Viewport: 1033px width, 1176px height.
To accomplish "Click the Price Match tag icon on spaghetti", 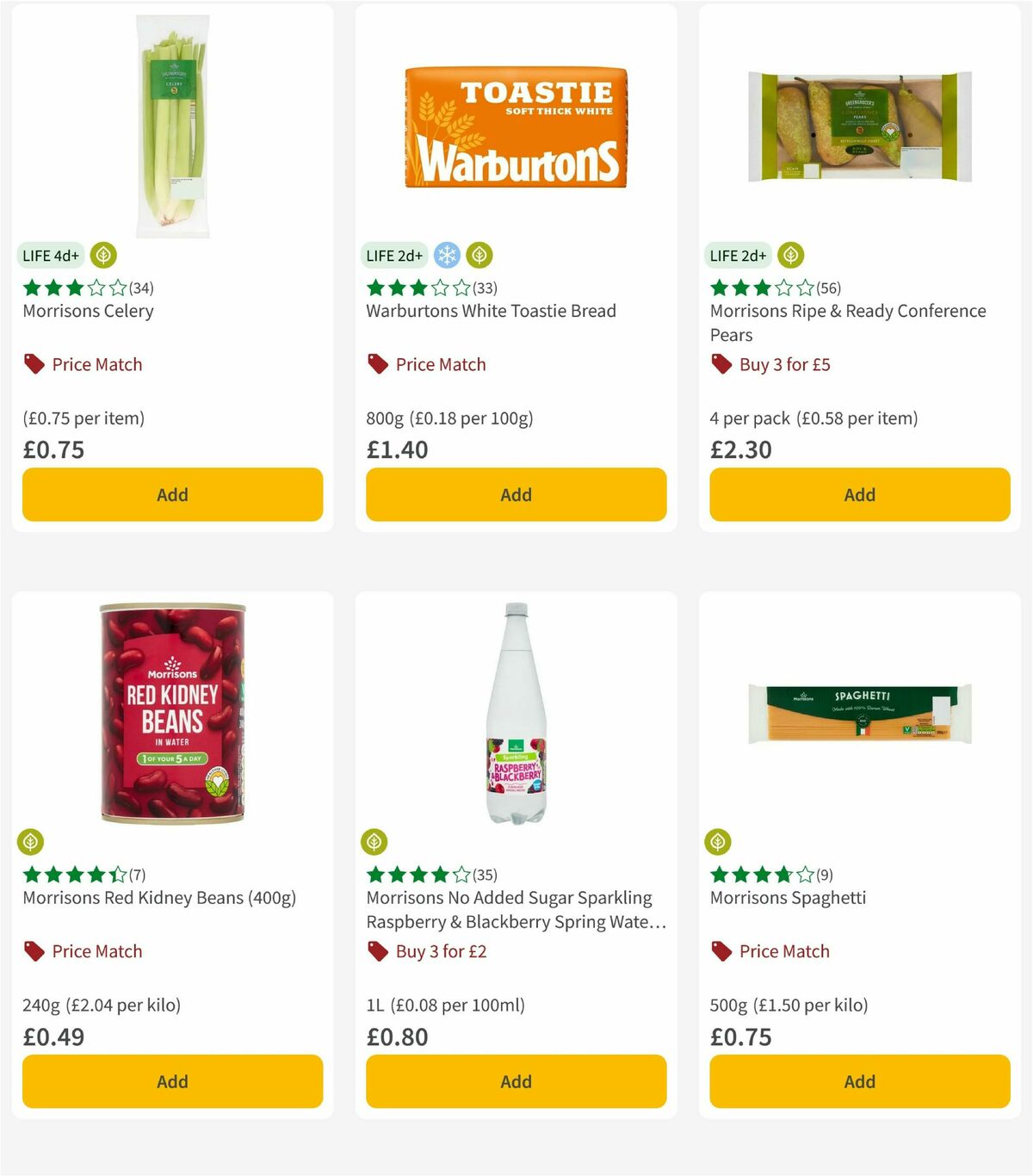I will coord(721,950).
